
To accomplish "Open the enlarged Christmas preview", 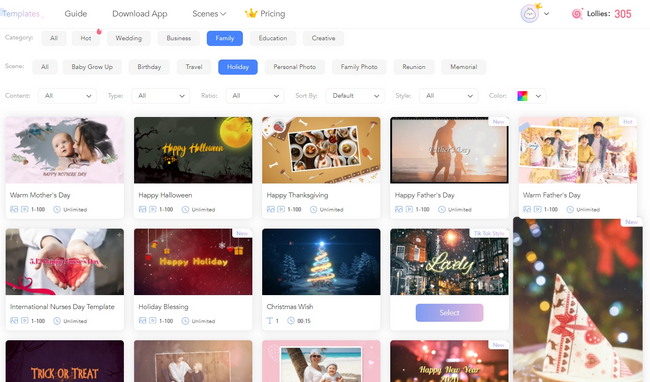I will coord(578,300).
